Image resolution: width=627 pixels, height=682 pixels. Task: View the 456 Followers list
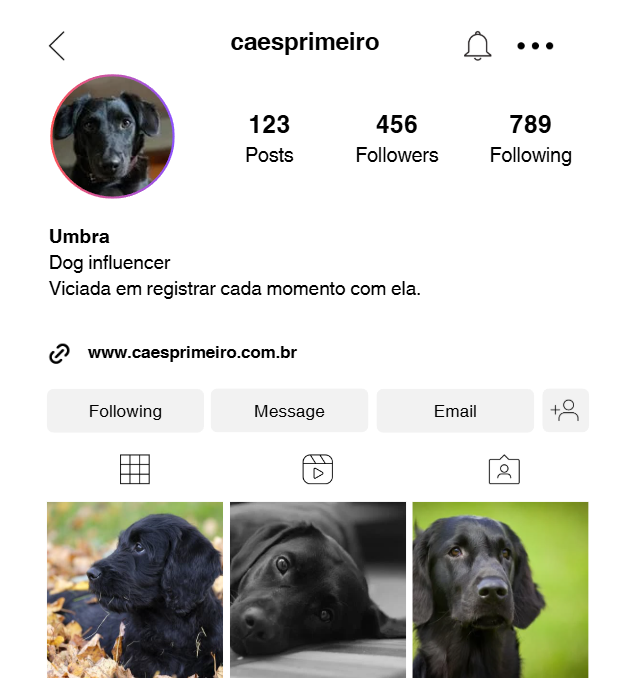[397, 139]
